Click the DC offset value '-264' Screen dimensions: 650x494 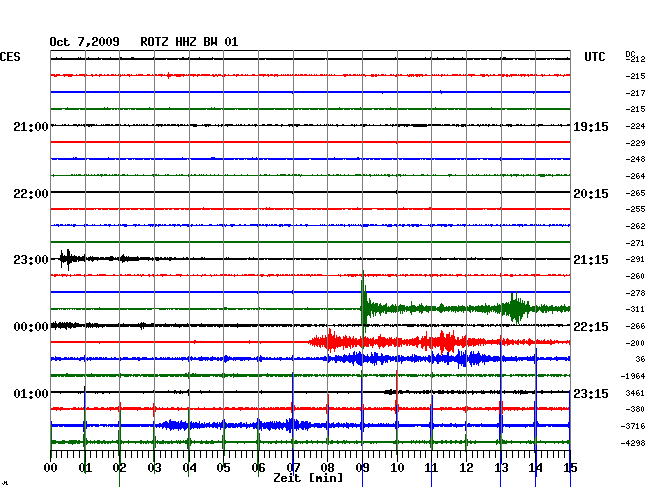(x=635, y=176)
